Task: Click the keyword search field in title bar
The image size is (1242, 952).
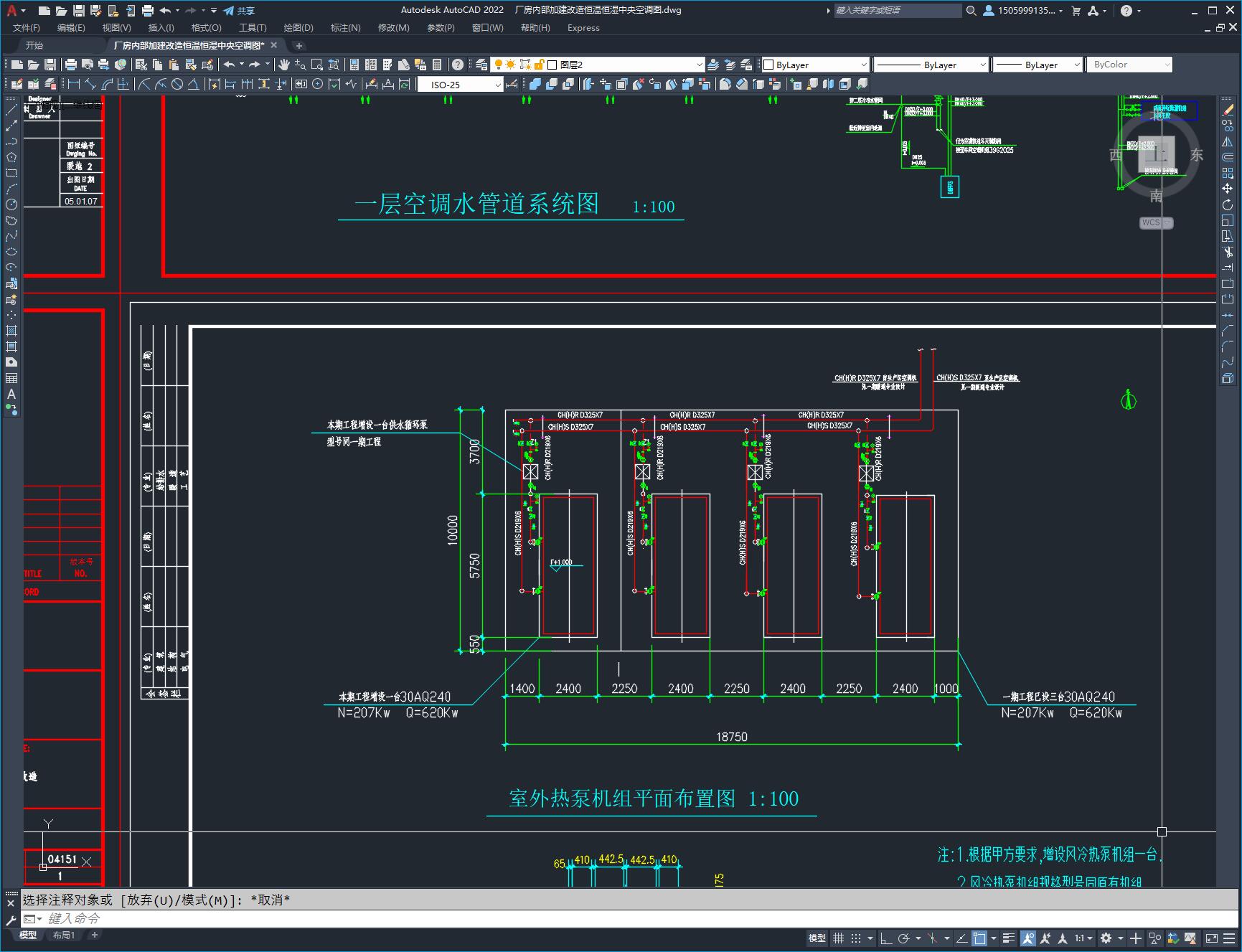Action: point(898,11)
